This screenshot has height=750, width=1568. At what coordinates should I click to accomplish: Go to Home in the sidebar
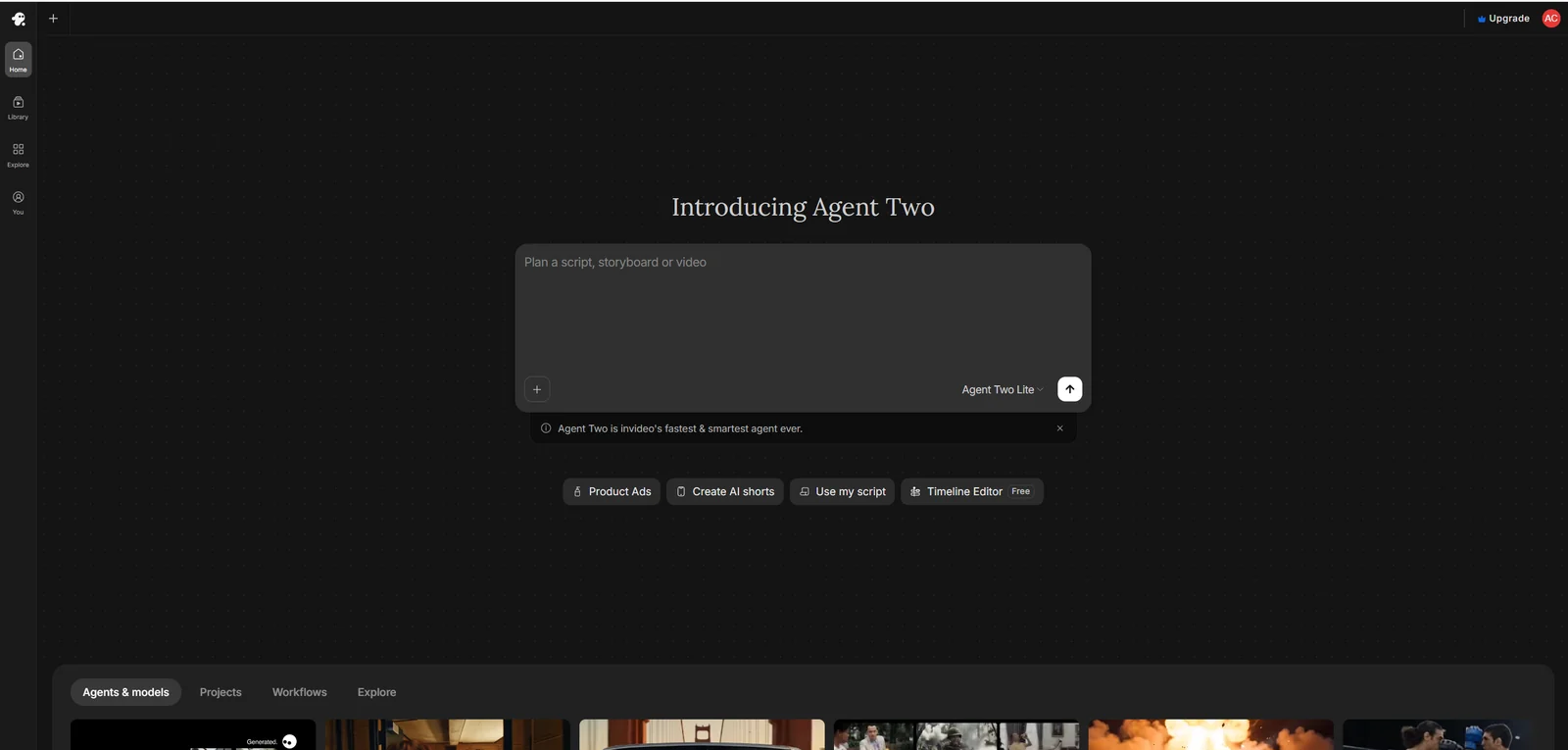pyautogui.click(x=18, y=60)
